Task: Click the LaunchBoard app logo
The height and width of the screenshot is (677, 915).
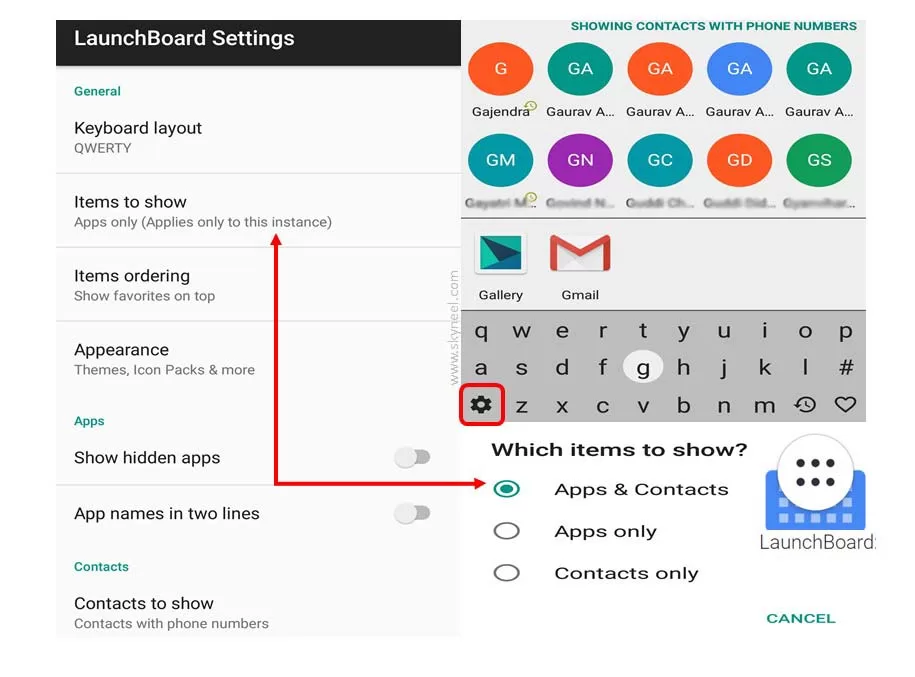Action: 815,483
